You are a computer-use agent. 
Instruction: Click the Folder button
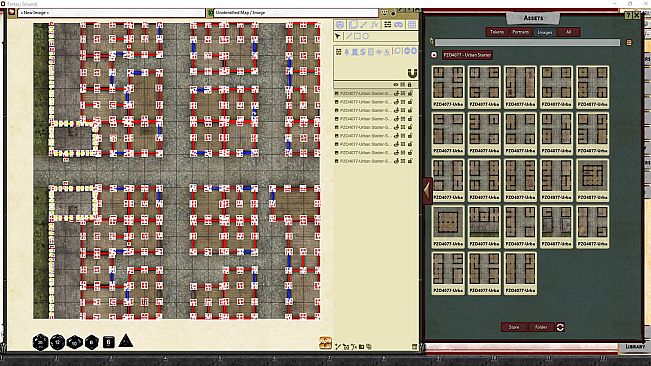[541, 327]
